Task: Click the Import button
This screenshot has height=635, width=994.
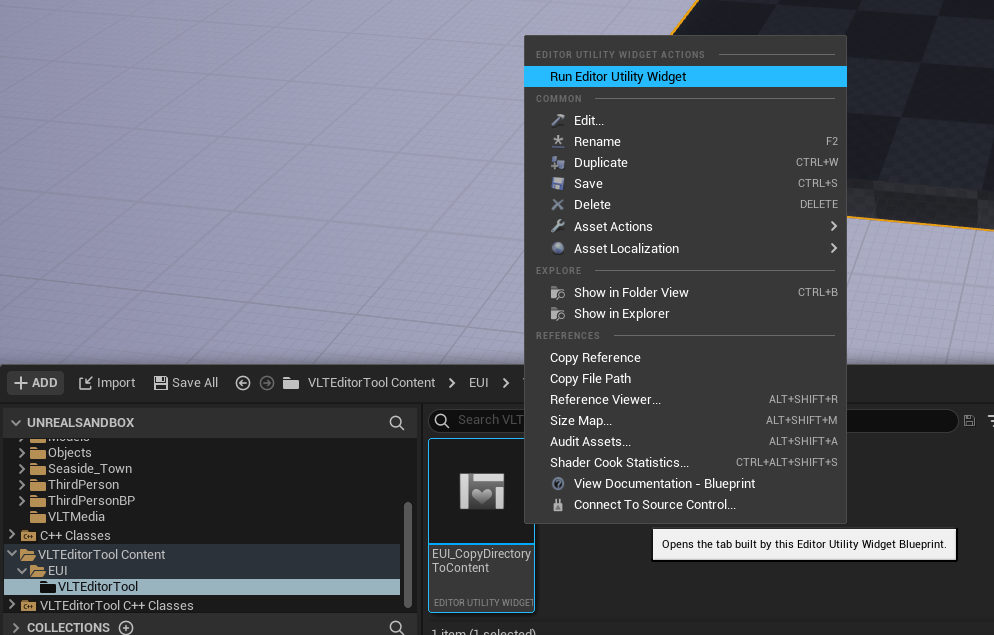Action: pos(106,383)
